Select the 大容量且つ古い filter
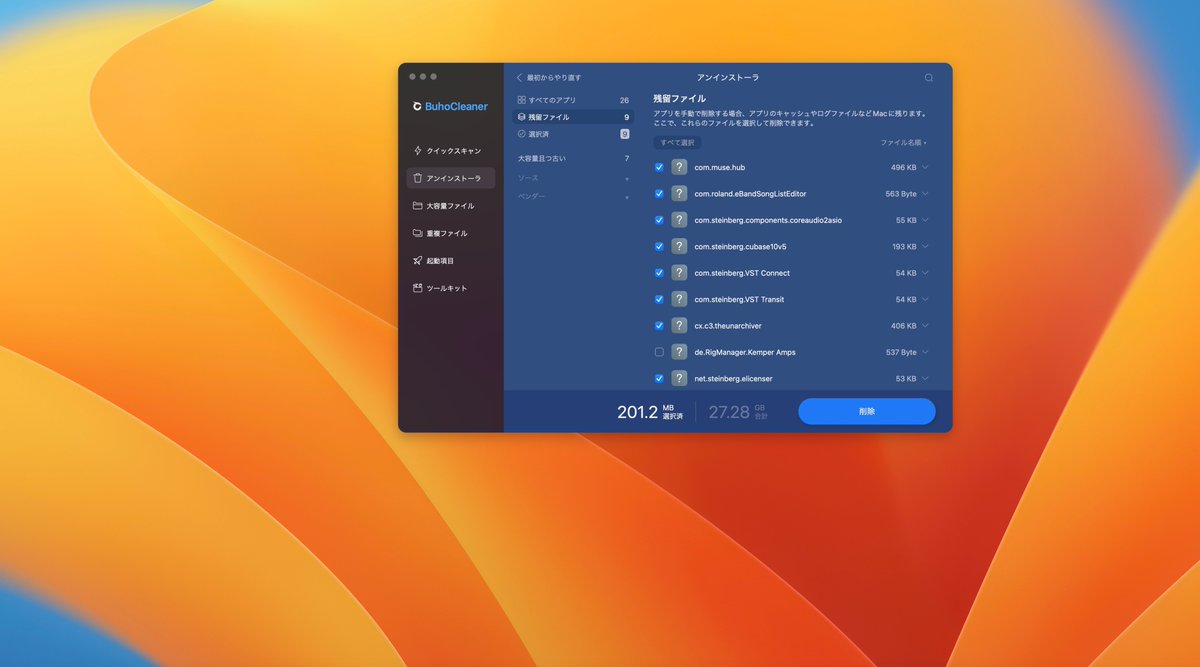 [573, 158]
